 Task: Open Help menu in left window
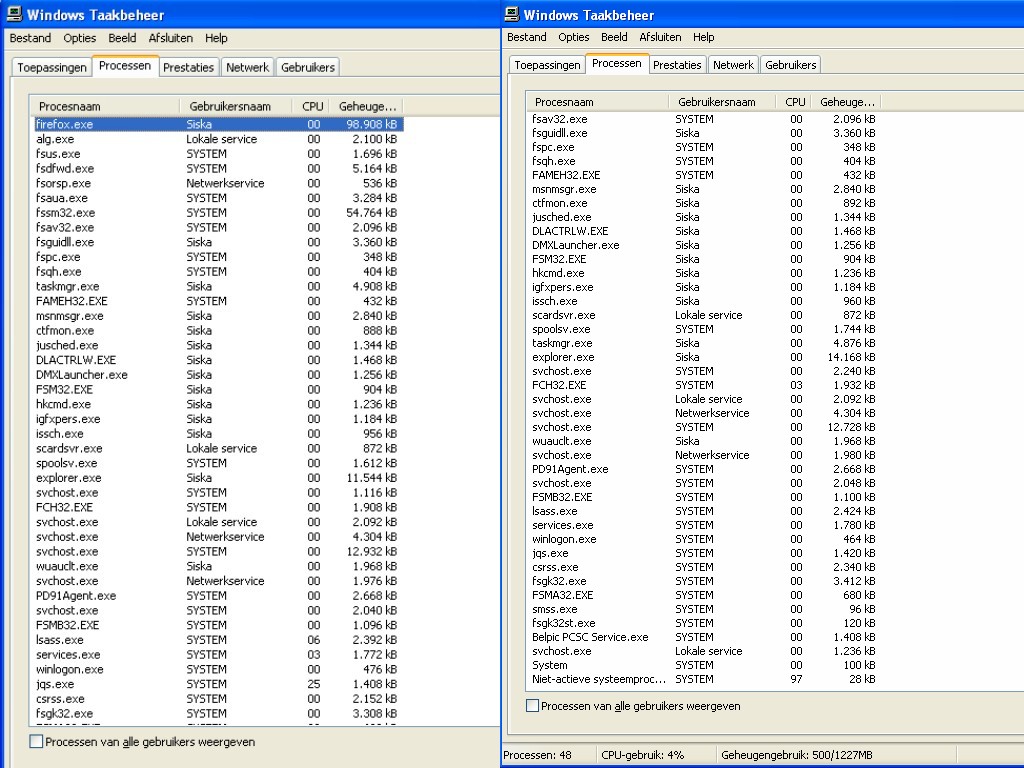(216, 38)
